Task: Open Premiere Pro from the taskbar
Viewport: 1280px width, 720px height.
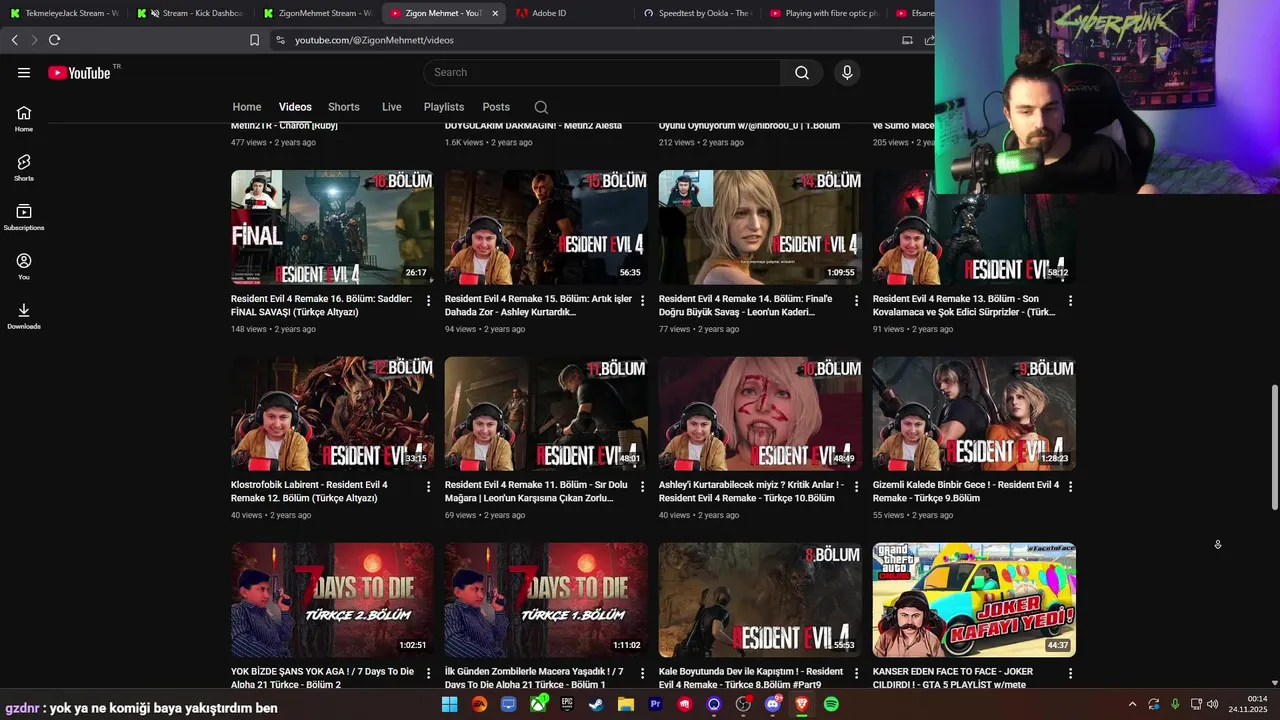Action: (x=656, y=704)
